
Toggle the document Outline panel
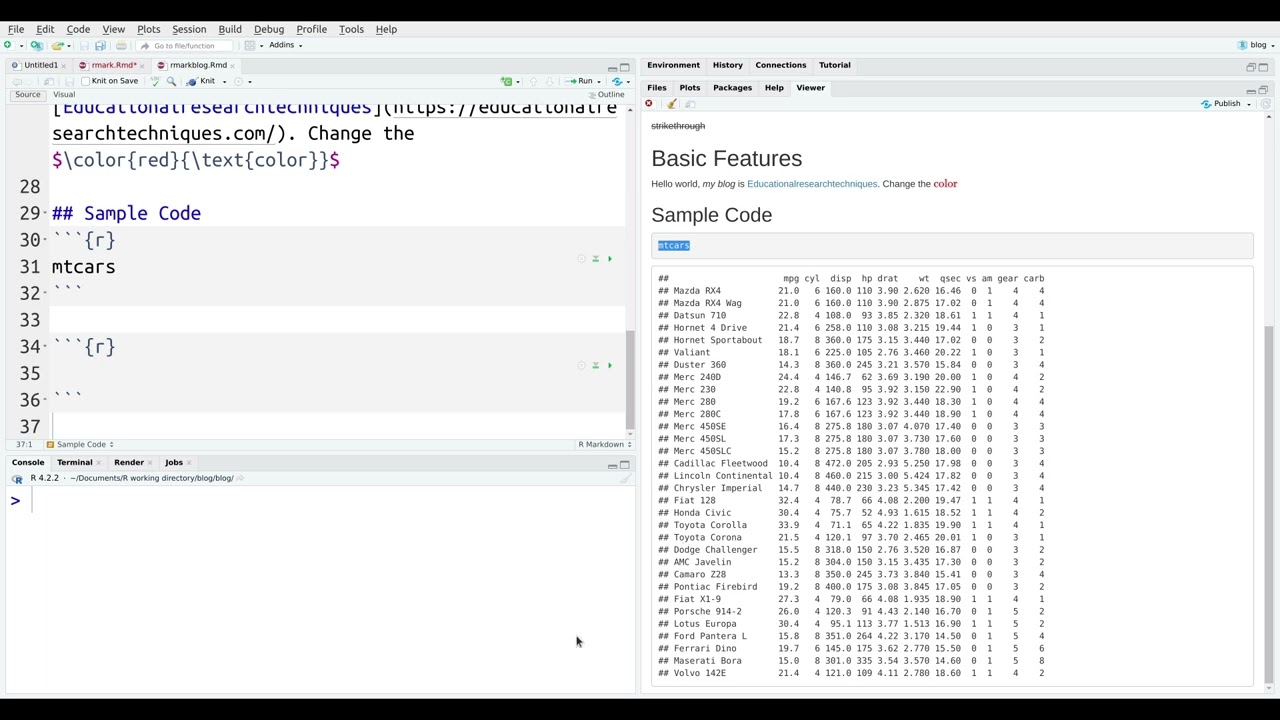(x=605, y=95)
